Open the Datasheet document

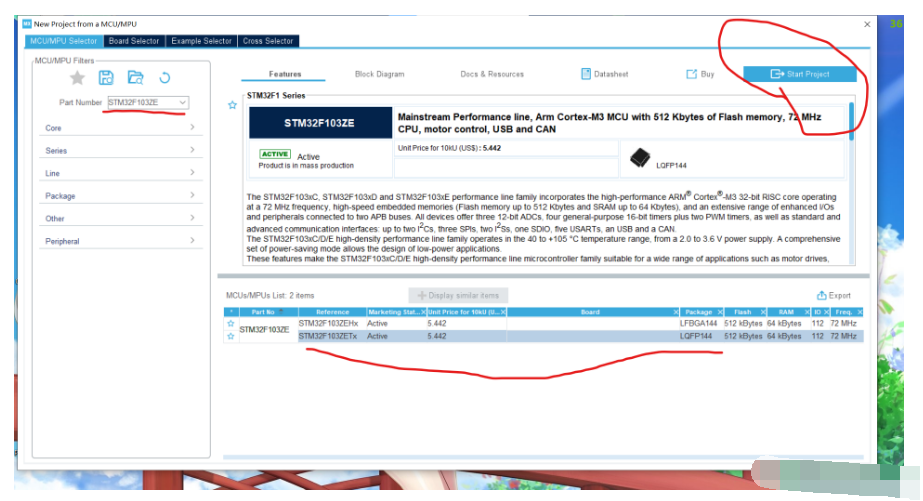click(605, 74)
